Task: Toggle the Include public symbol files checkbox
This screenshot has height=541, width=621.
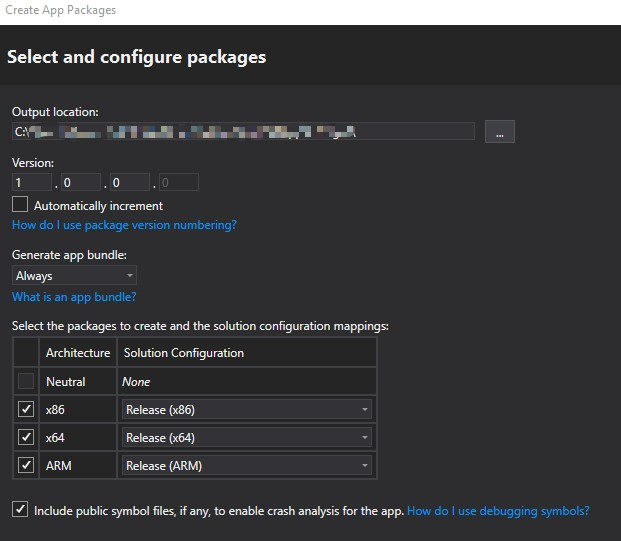Action: tap(20, 510)
